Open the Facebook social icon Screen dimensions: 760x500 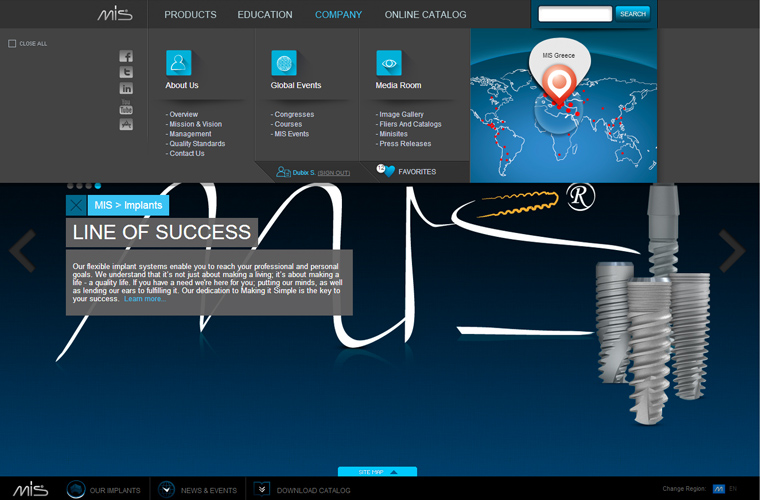[x=126, y=56]
